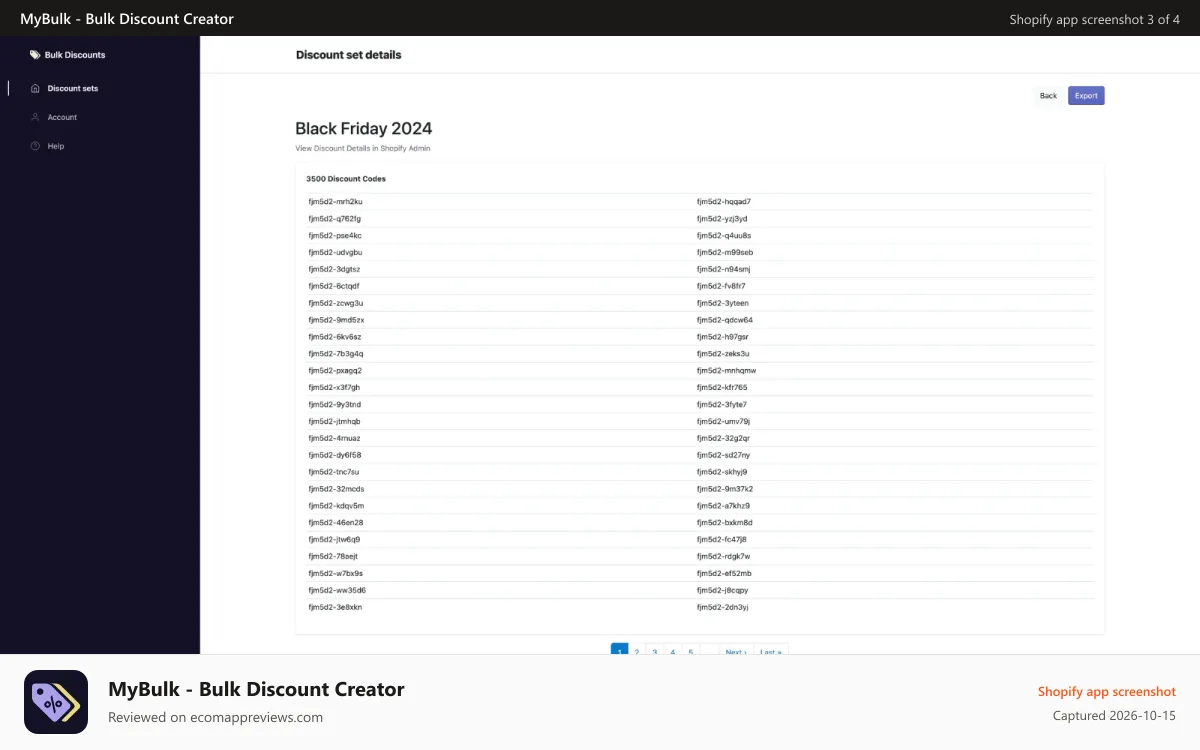Open the Help sidebar item
This screenshot has height=750, width=1200.
(x=56, y=146)
